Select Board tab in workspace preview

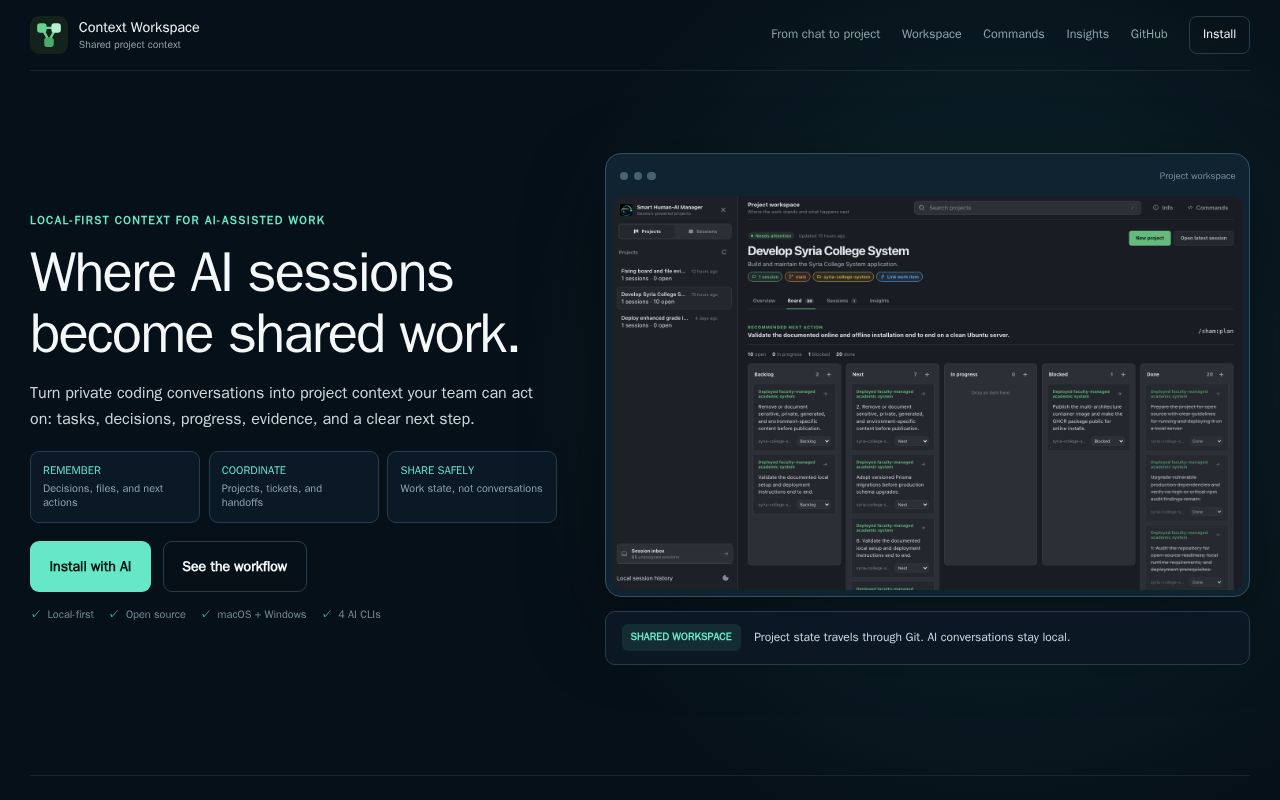click(800, 301)
